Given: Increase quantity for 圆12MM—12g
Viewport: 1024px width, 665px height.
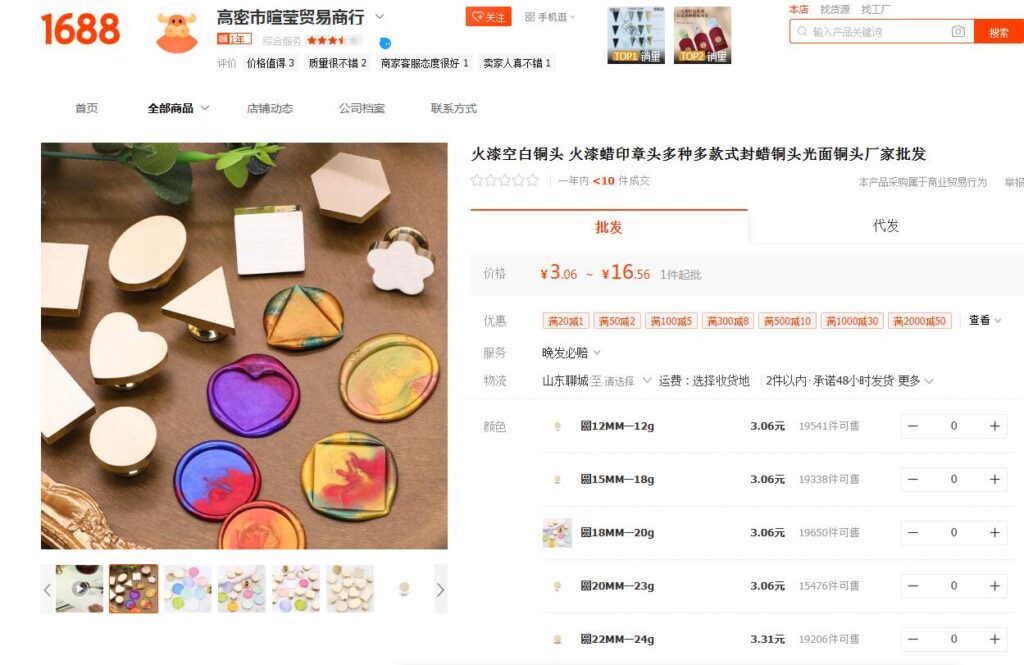Looking at the screenshot, I should (x=995, y=426).
